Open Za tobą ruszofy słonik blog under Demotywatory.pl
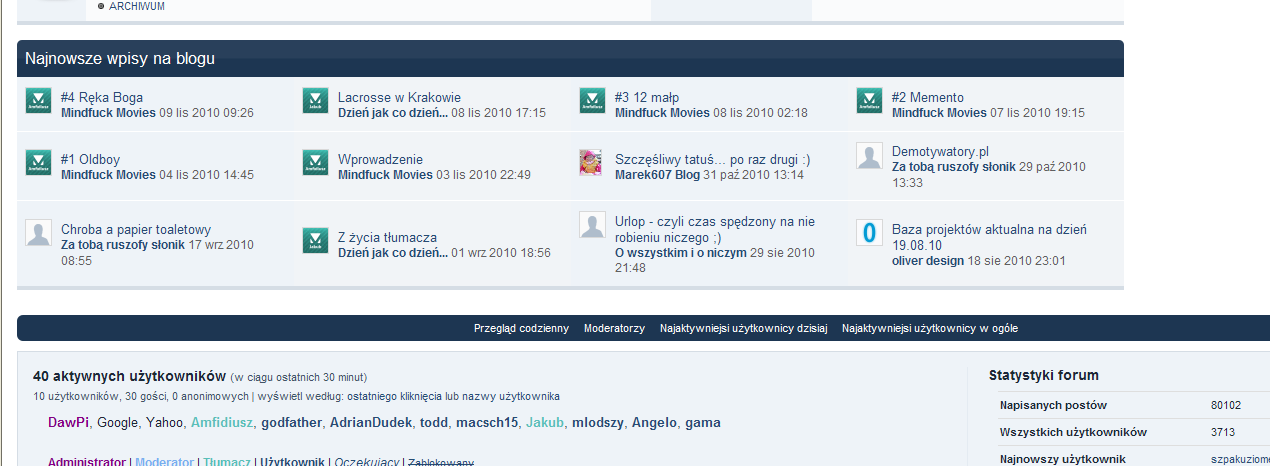Screen dimensions: 1270x466 click(x=954, y=167)
